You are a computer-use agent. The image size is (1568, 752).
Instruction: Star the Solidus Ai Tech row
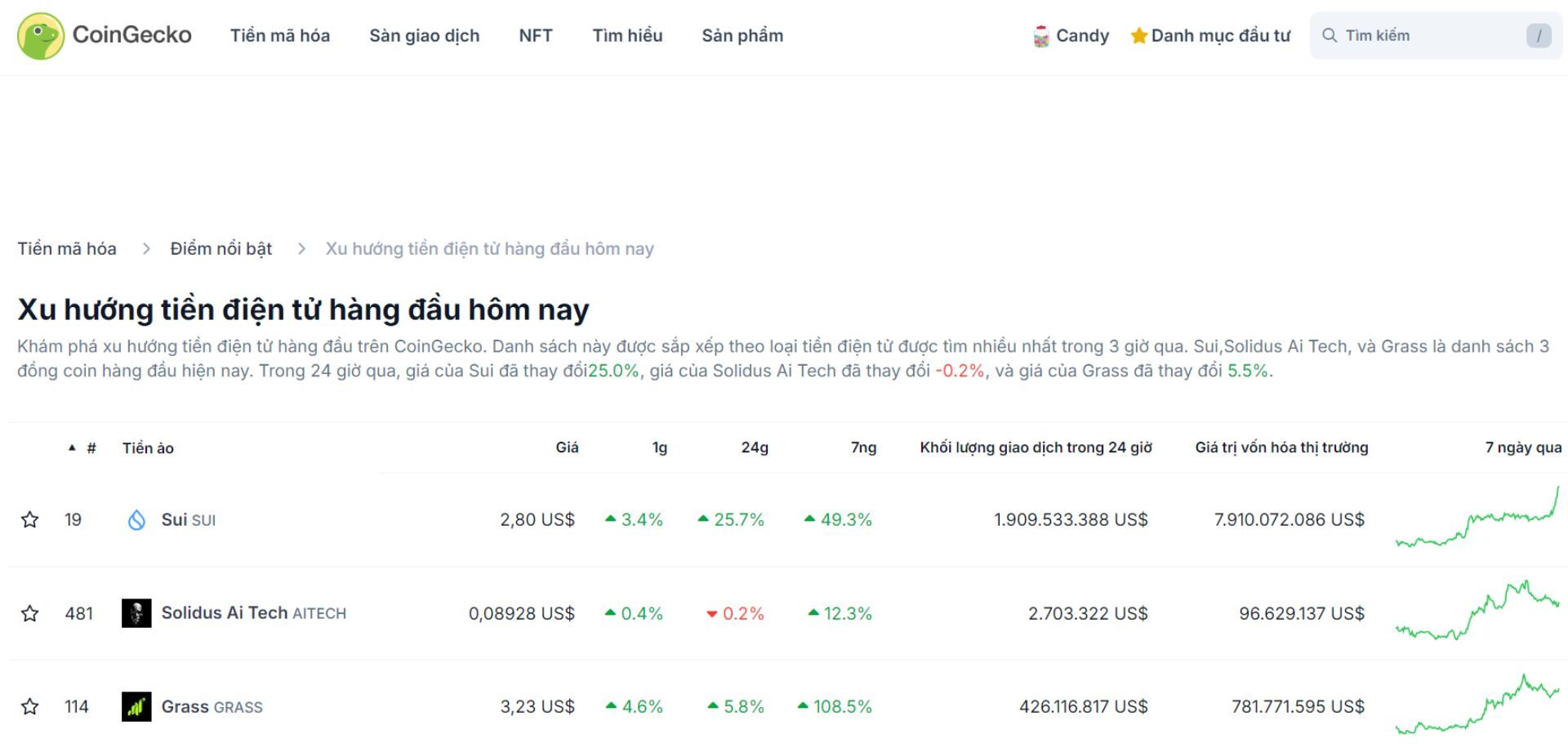(30, 614)
